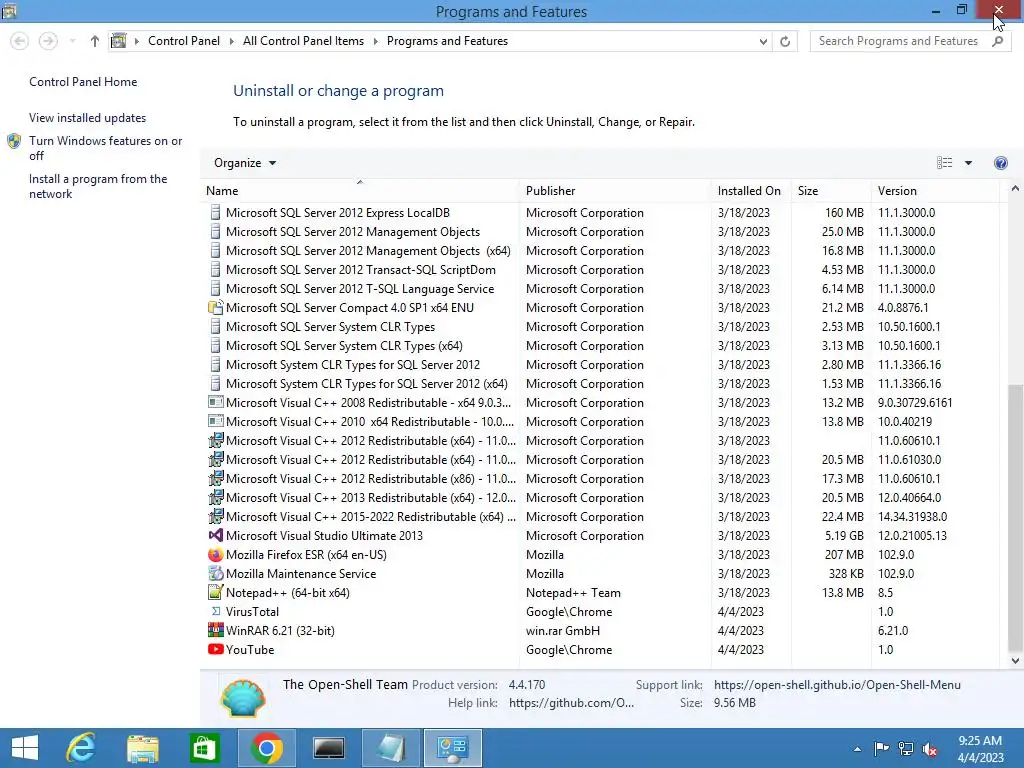This screenshot has width=1024, height=768.
Task: Expand the chevron after All Control Panel Items
Action: point(376,41)
